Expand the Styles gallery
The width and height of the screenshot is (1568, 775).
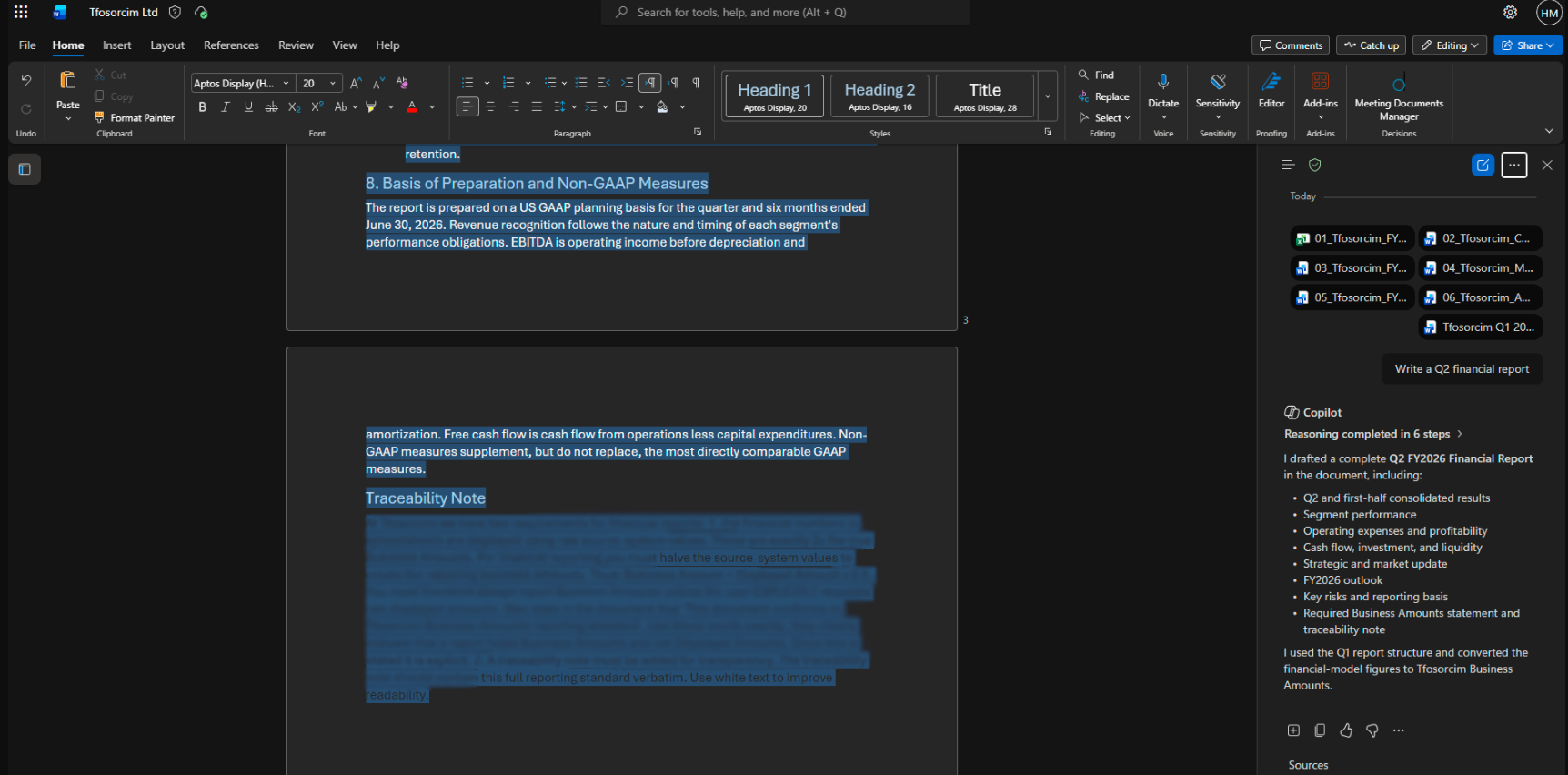tap(1048, 96)
